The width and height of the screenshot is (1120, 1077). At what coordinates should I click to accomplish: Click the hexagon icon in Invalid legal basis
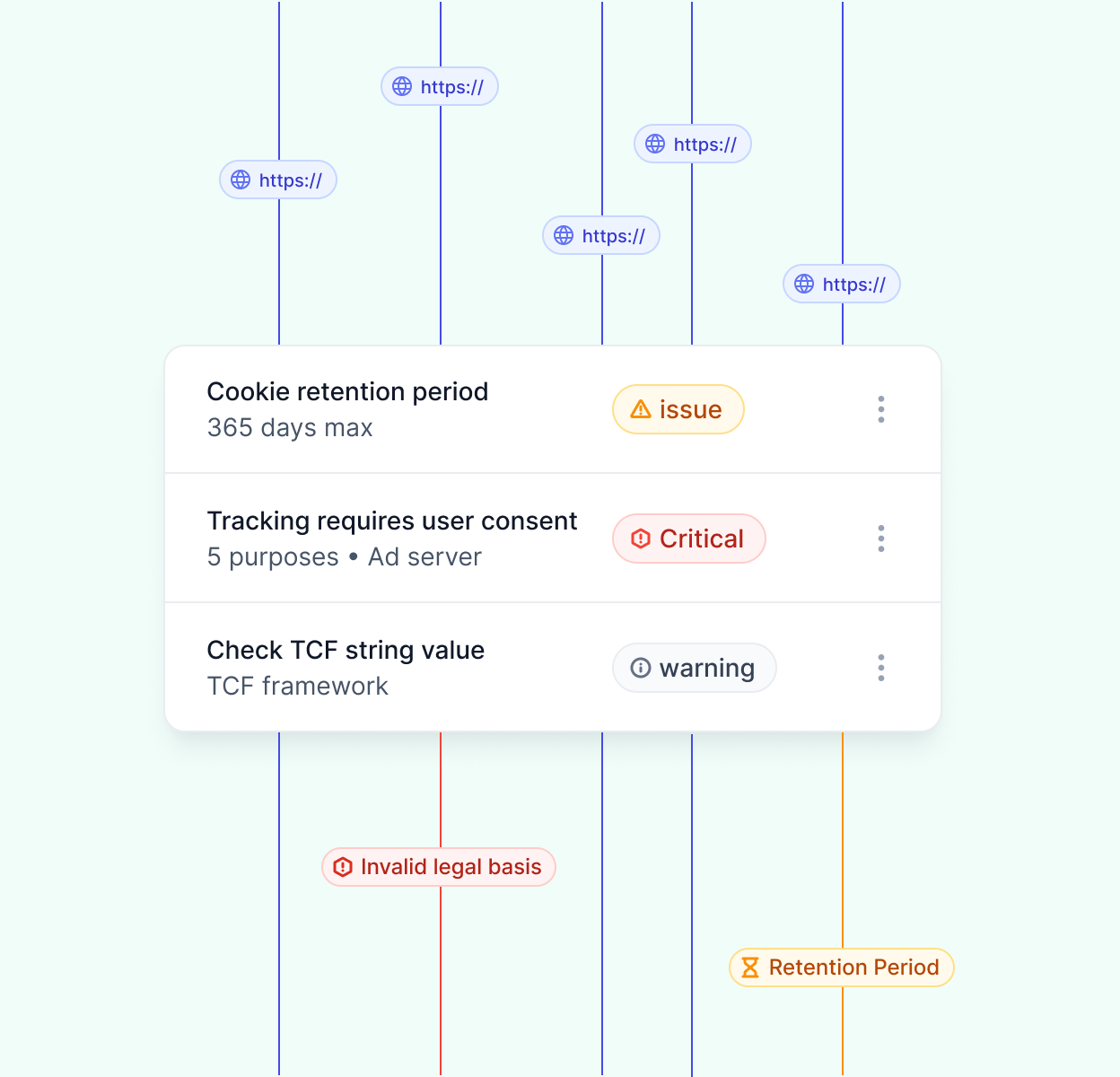(x=343, y=867)
